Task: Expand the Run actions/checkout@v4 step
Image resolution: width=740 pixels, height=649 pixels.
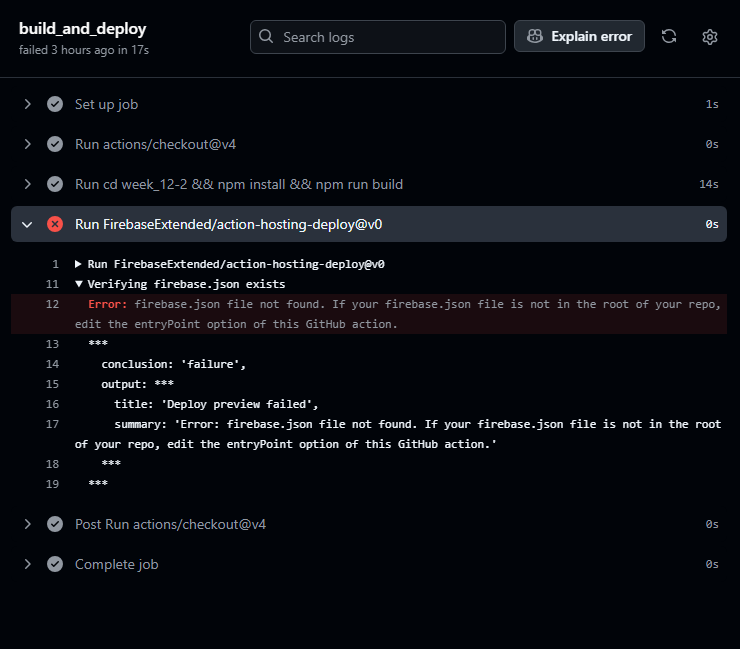Action: 27,144
